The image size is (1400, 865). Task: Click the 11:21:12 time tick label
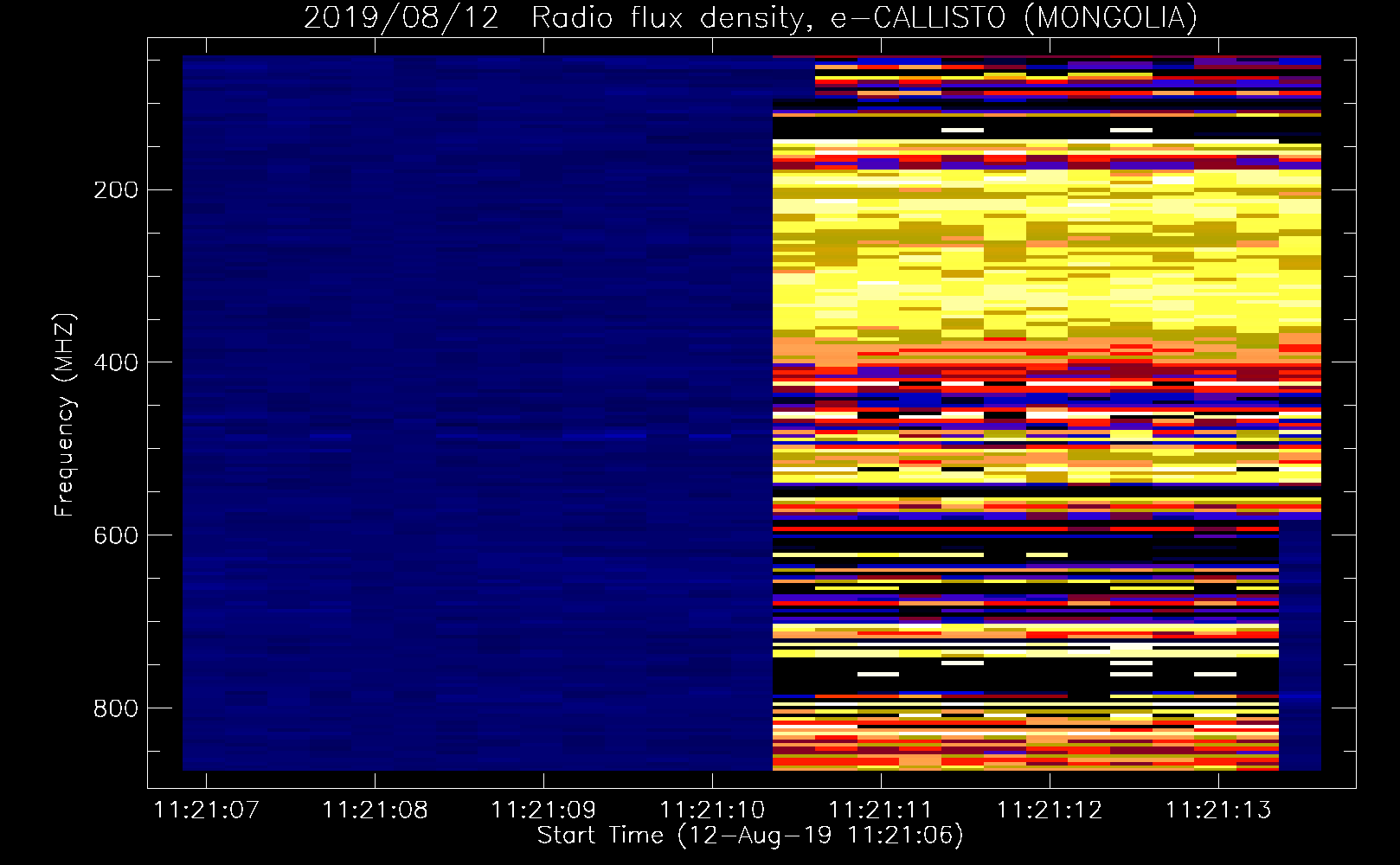coord(1050,810)
